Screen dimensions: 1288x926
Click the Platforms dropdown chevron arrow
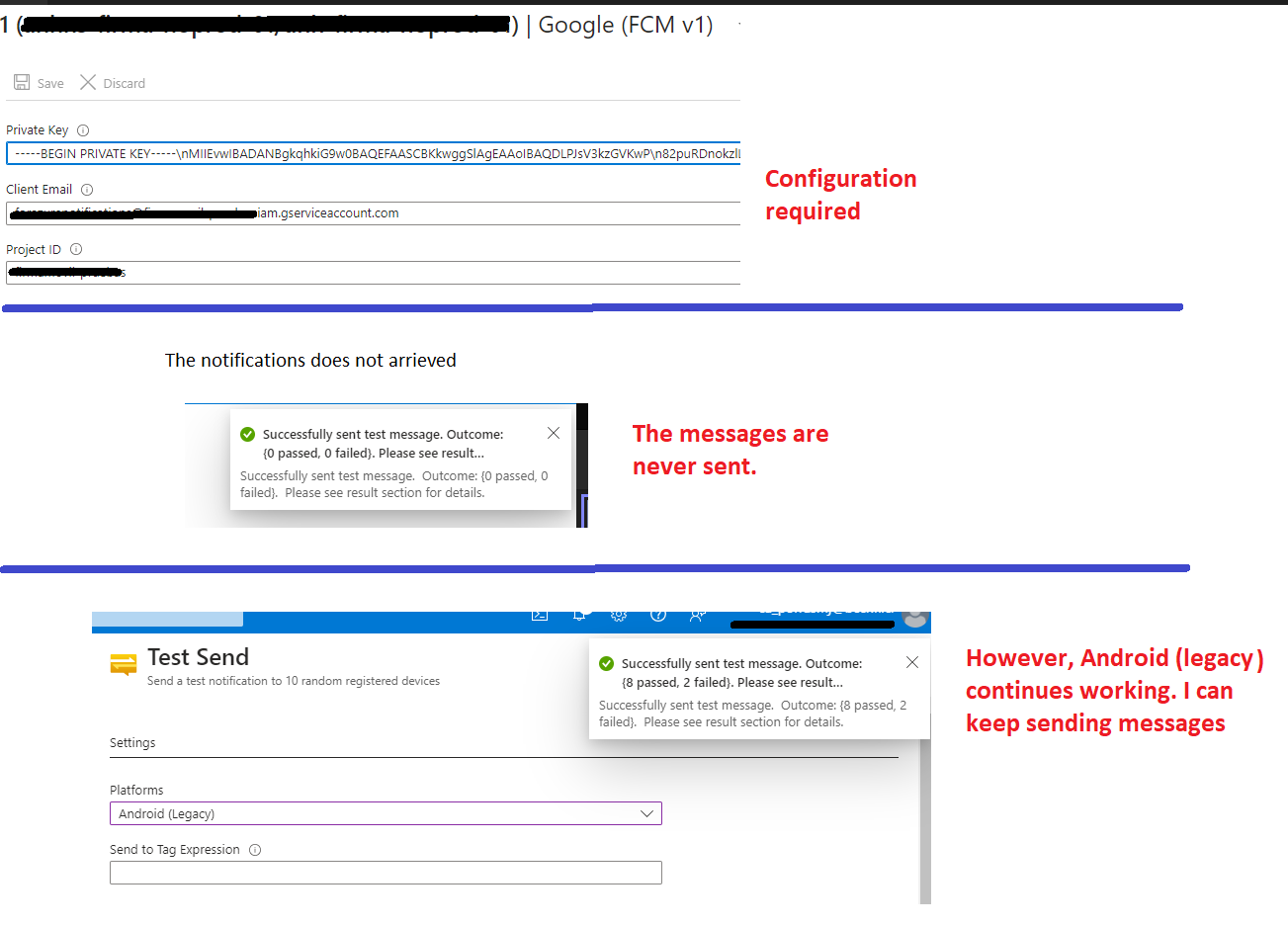(x=647, y=813)
